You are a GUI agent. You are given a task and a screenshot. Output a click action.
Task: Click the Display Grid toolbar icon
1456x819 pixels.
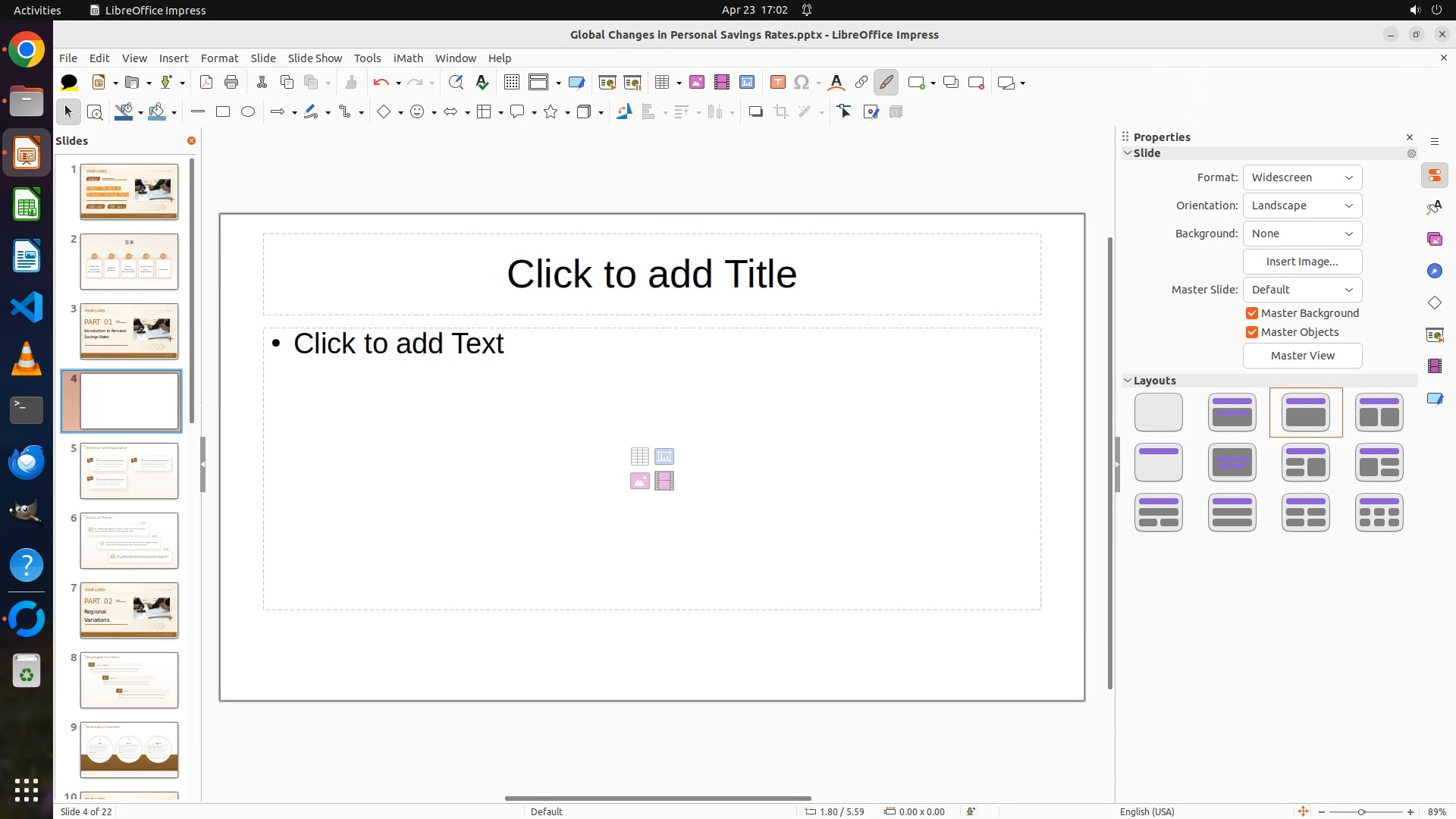[x=512, y=83]
